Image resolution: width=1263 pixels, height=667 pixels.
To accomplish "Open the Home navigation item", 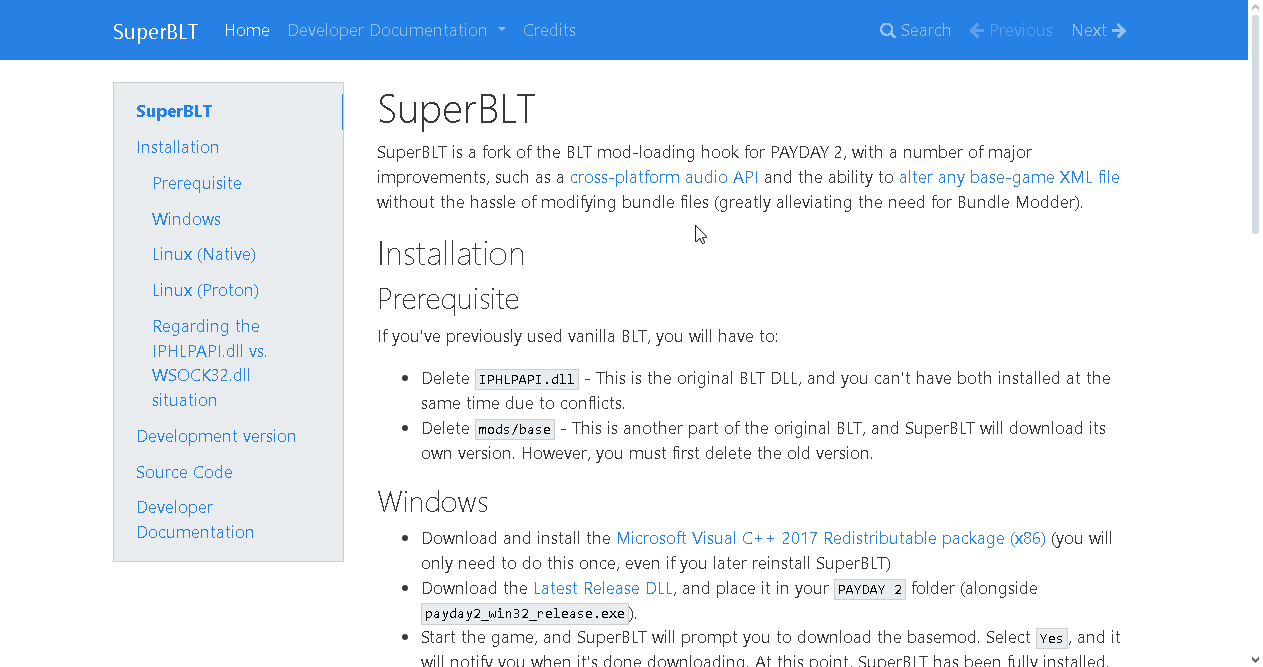I will pyautogui.click(x=247, y=30).
